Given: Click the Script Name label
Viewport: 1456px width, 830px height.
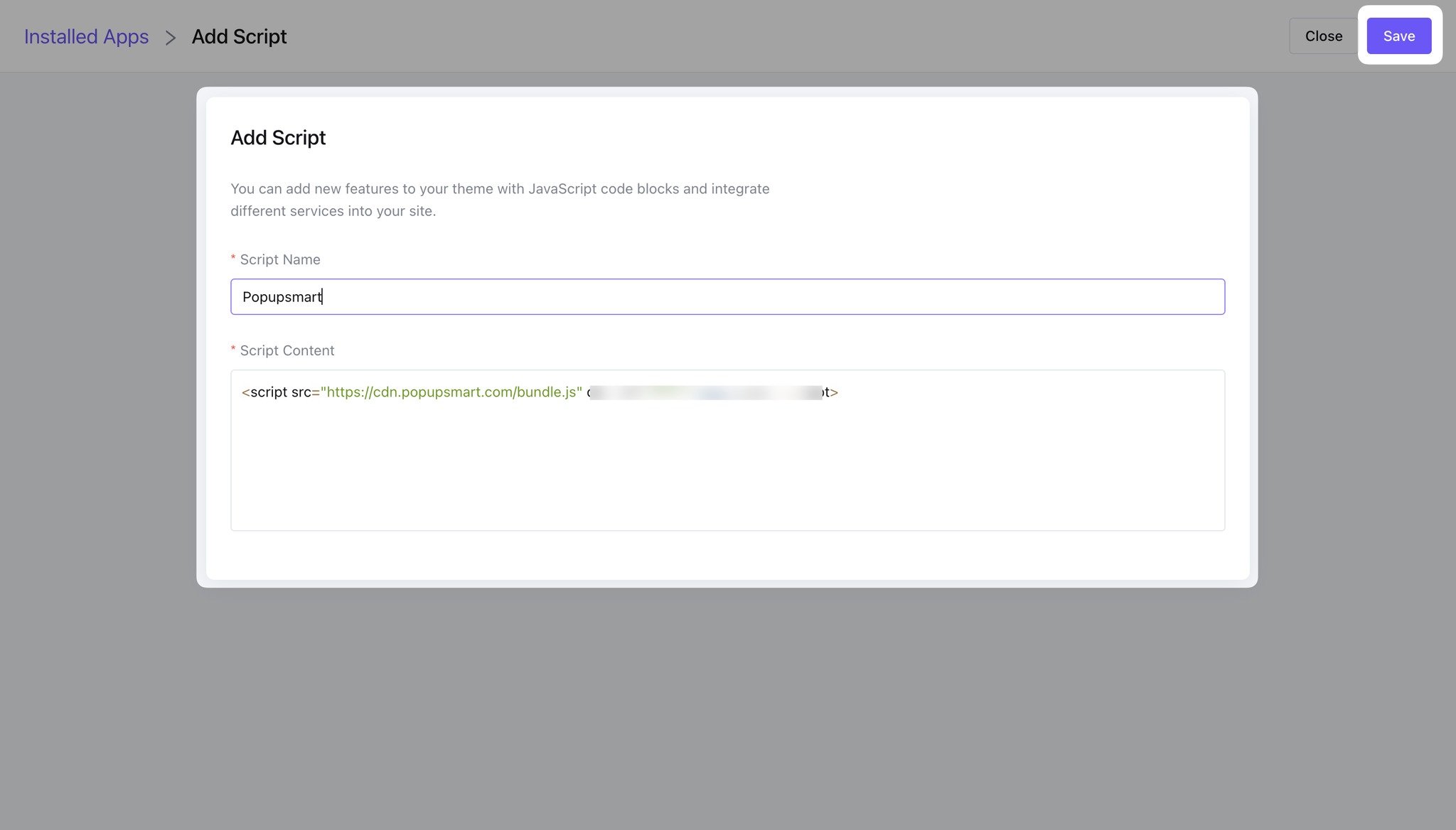Looking at the screenshot, I should click(279, 259).
